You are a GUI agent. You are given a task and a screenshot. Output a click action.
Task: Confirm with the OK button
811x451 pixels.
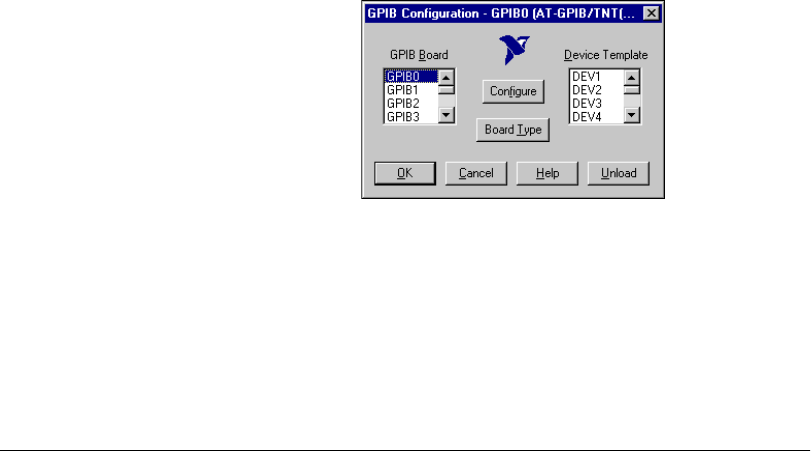(404, 173)
